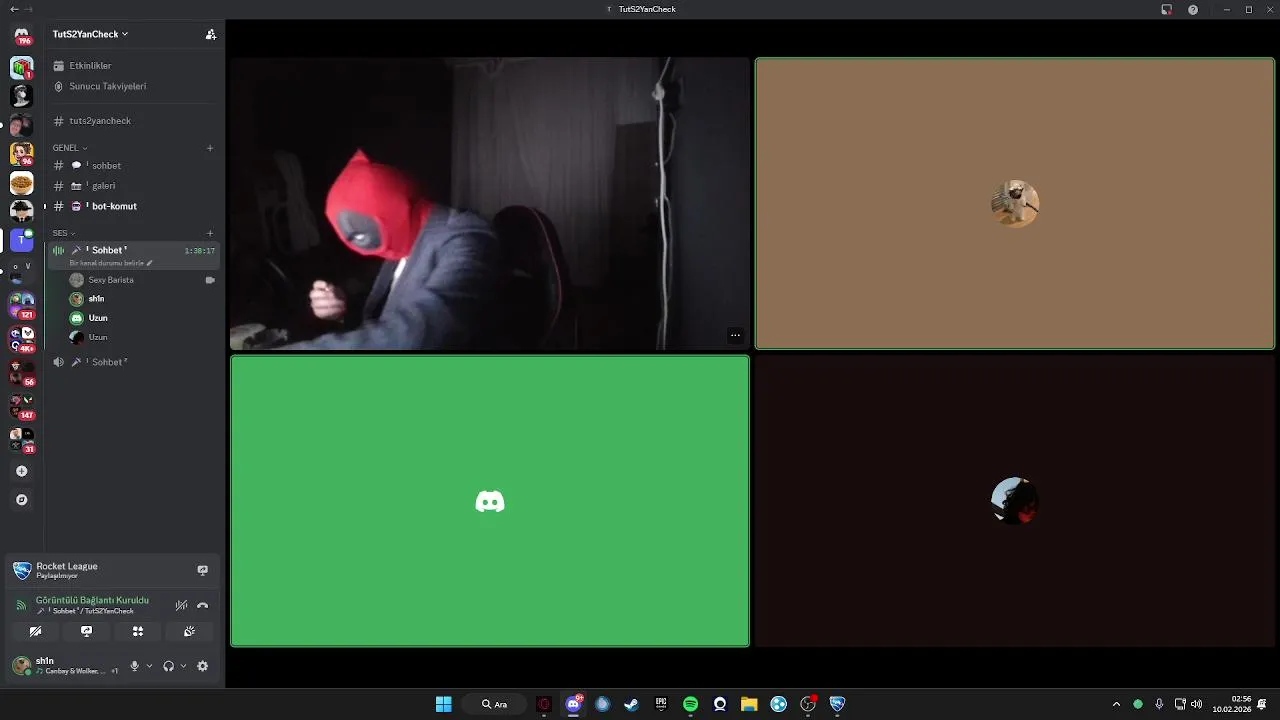Deafen with the headphones button
Viewport: 1280px width, 720px height.
pyautogui.click(x=168, y=666)
